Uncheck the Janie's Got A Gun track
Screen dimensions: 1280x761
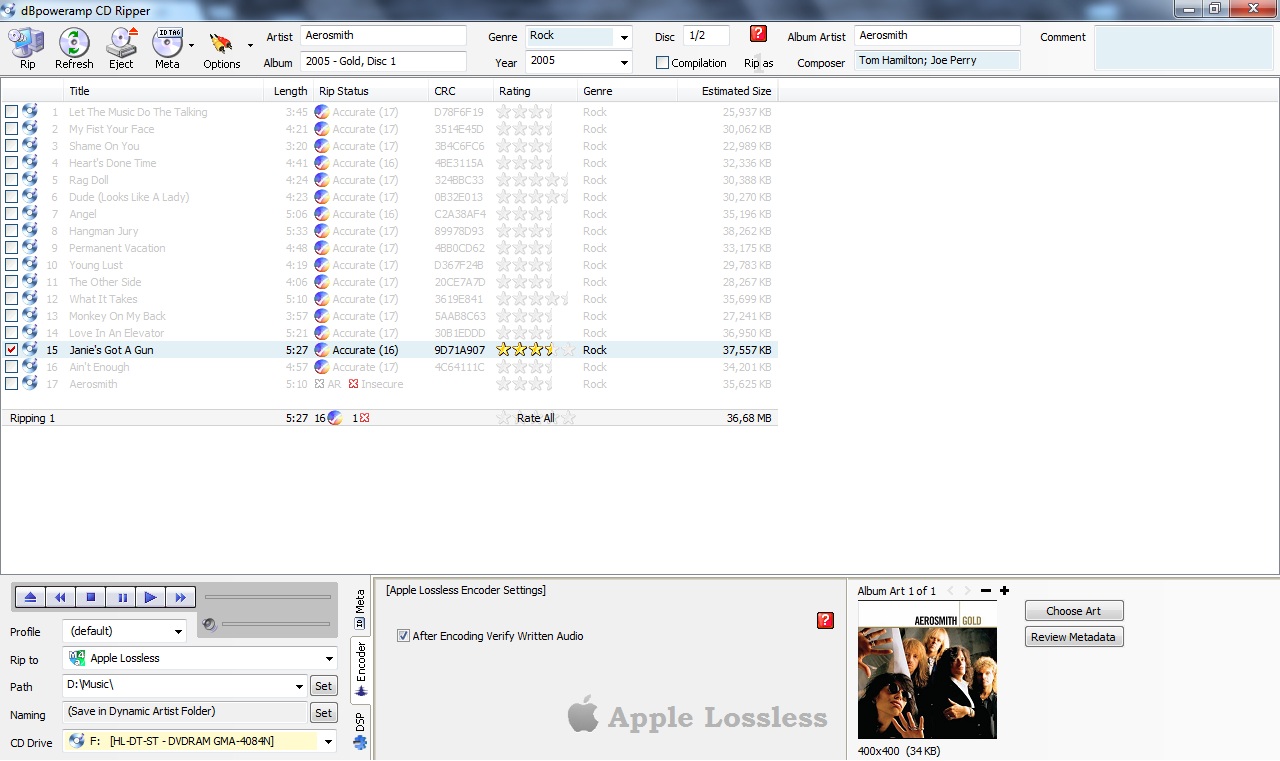(x=12, y=350)
